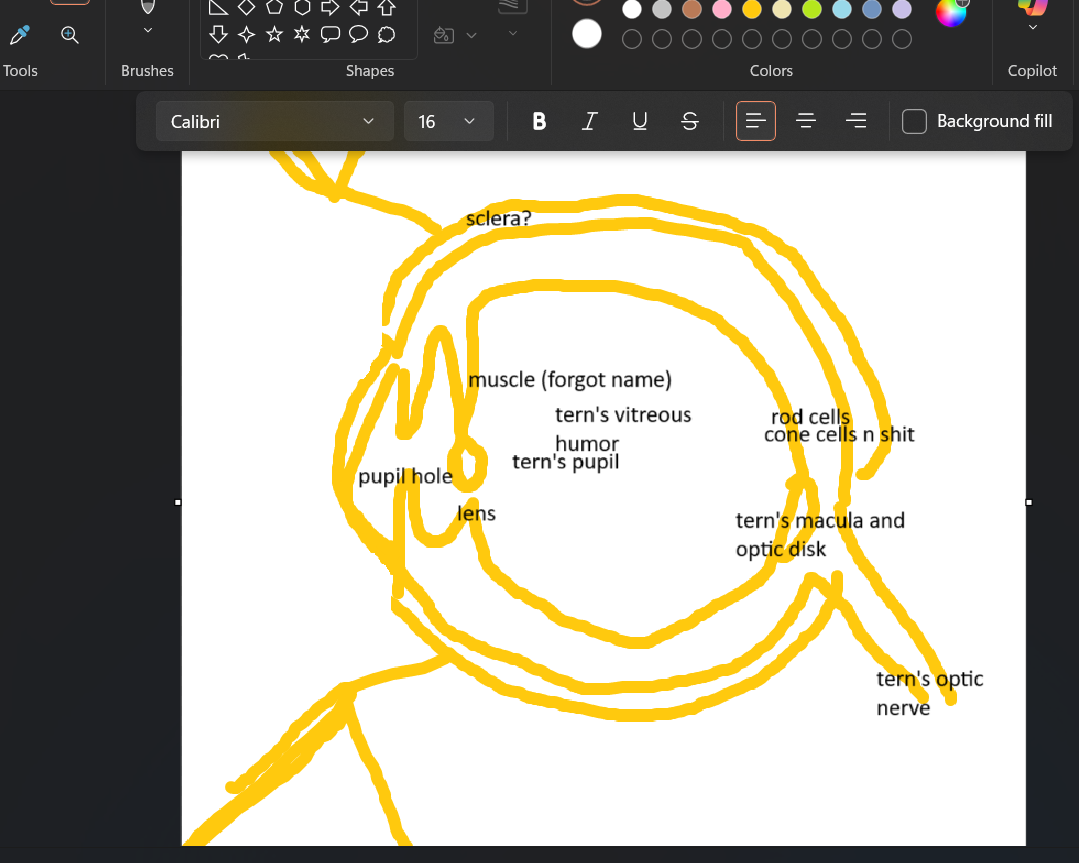
Task: Choose the lime green color swatch
Action: coord(812,9)
